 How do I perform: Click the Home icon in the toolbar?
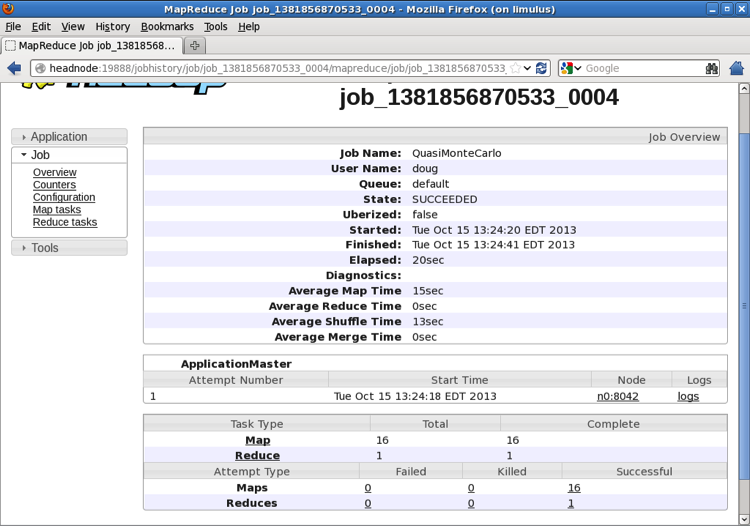click(737, 68)
